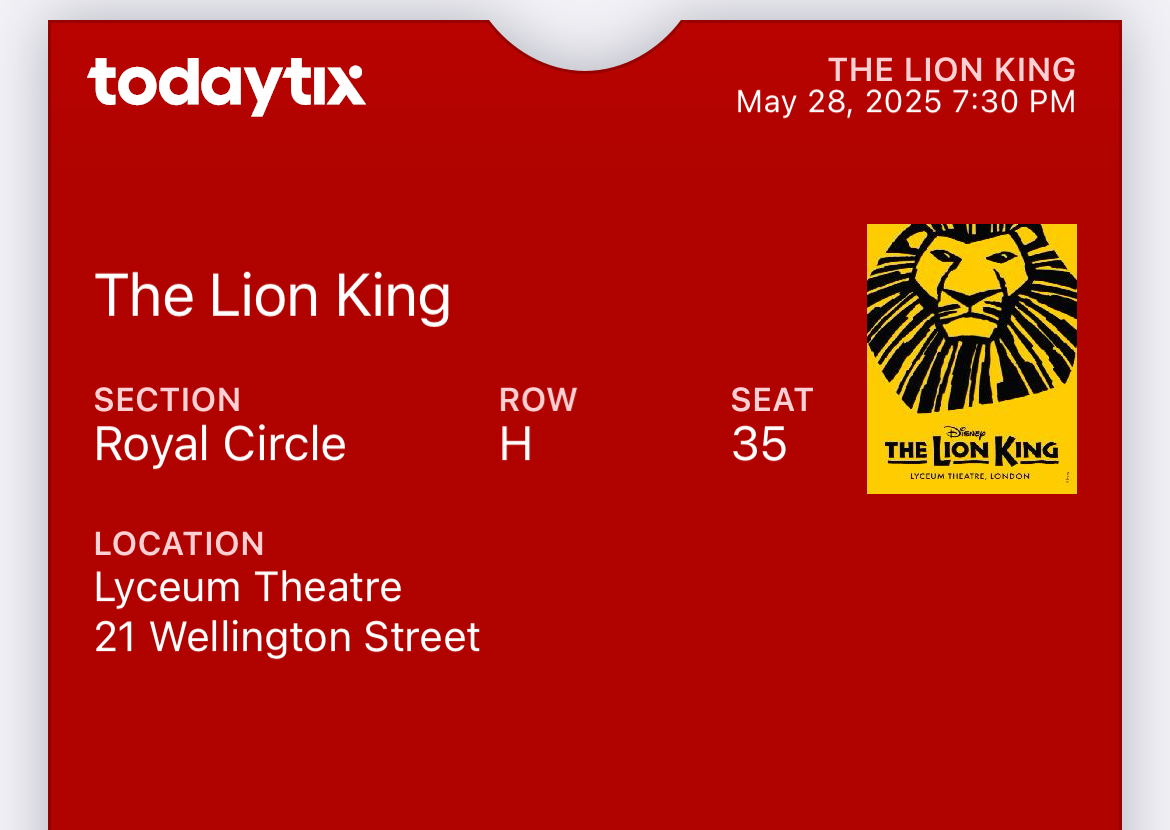This screenshot has width=1170, height=830.
Task: Click the row H value
Action: coord(516,444)
